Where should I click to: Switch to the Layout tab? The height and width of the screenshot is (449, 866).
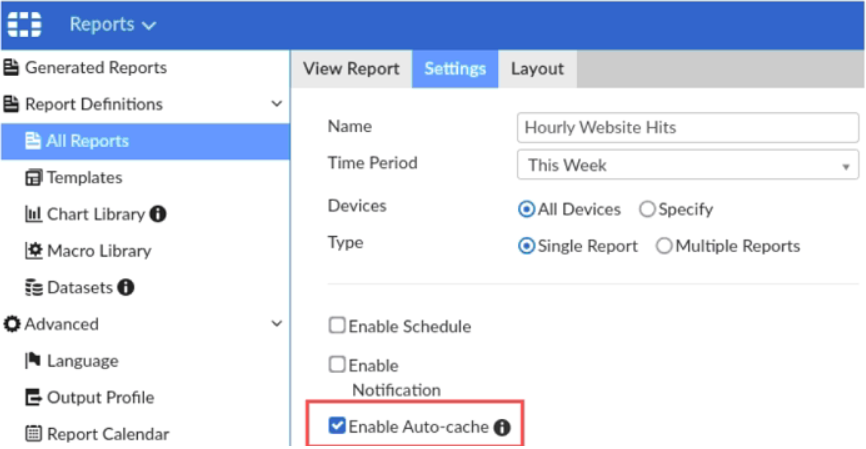pos(537,69)
